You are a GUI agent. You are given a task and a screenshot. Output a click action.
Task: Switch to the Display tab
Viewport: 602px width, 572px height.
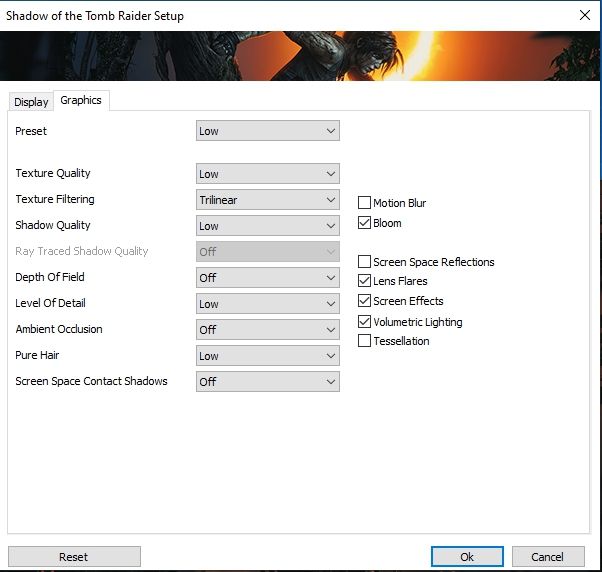(x=31, y=102)
